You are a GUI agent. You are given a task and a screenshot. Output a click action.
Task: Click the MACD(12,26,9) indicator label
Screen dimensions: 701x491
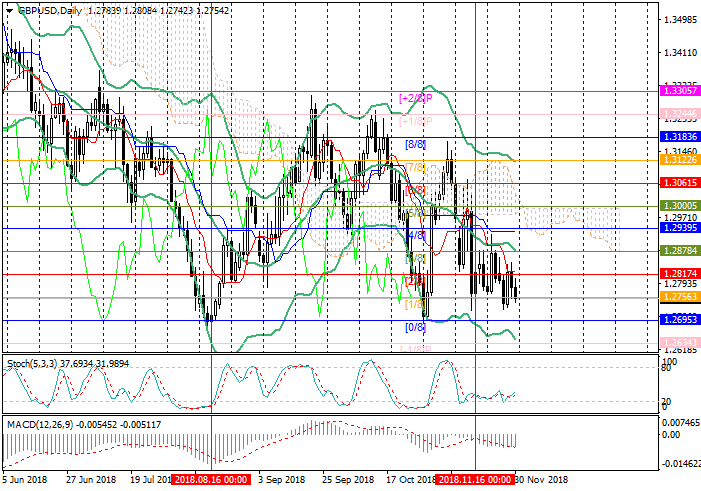coord(36,425)
